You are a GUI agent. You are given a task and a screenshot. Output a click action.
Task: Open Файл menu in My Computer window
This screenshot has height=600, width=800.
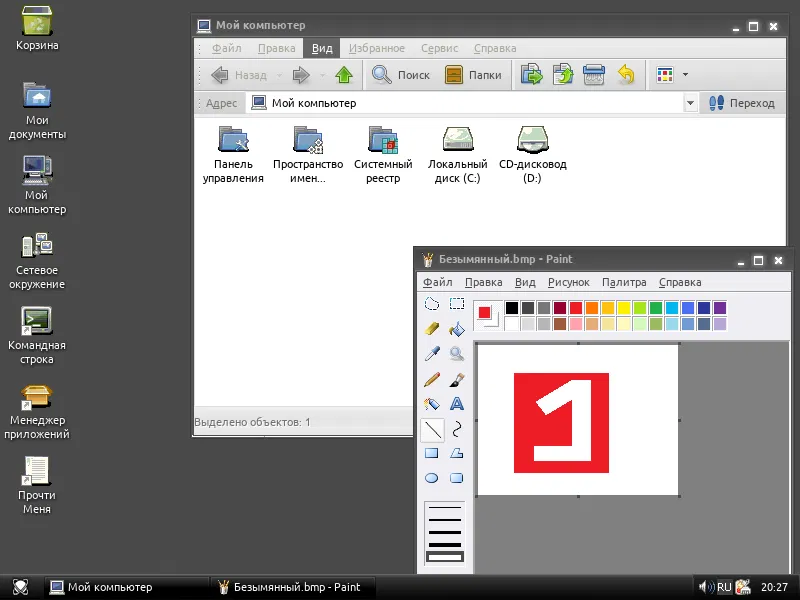(227, 48)
